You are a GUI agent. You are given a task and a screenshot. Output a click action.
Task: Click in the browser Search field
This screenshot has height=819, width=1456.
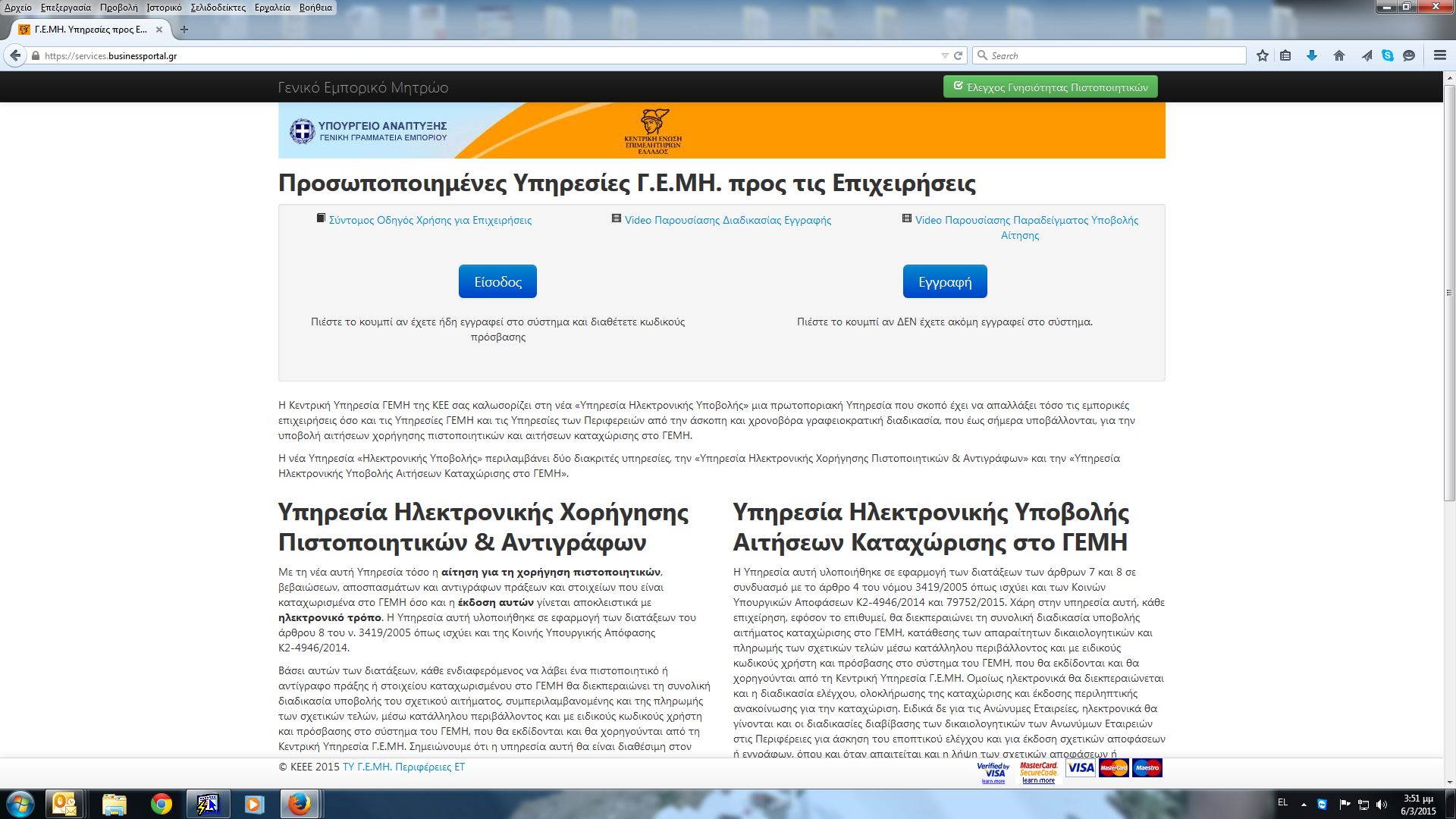pyautogui.click(x=1109, y=55)
